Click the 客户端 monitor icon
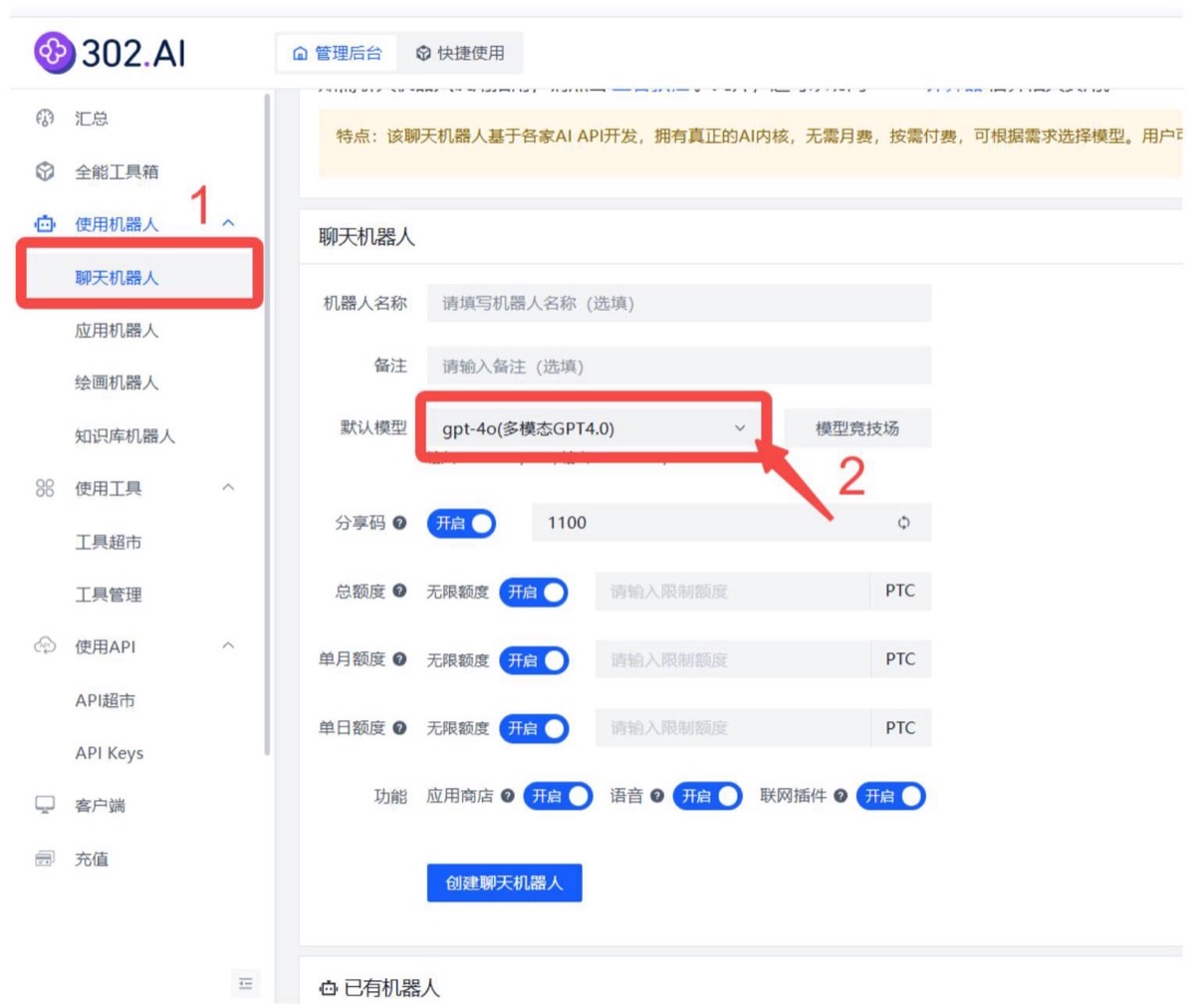The image size is (1195, 1008). pos(45,805)
